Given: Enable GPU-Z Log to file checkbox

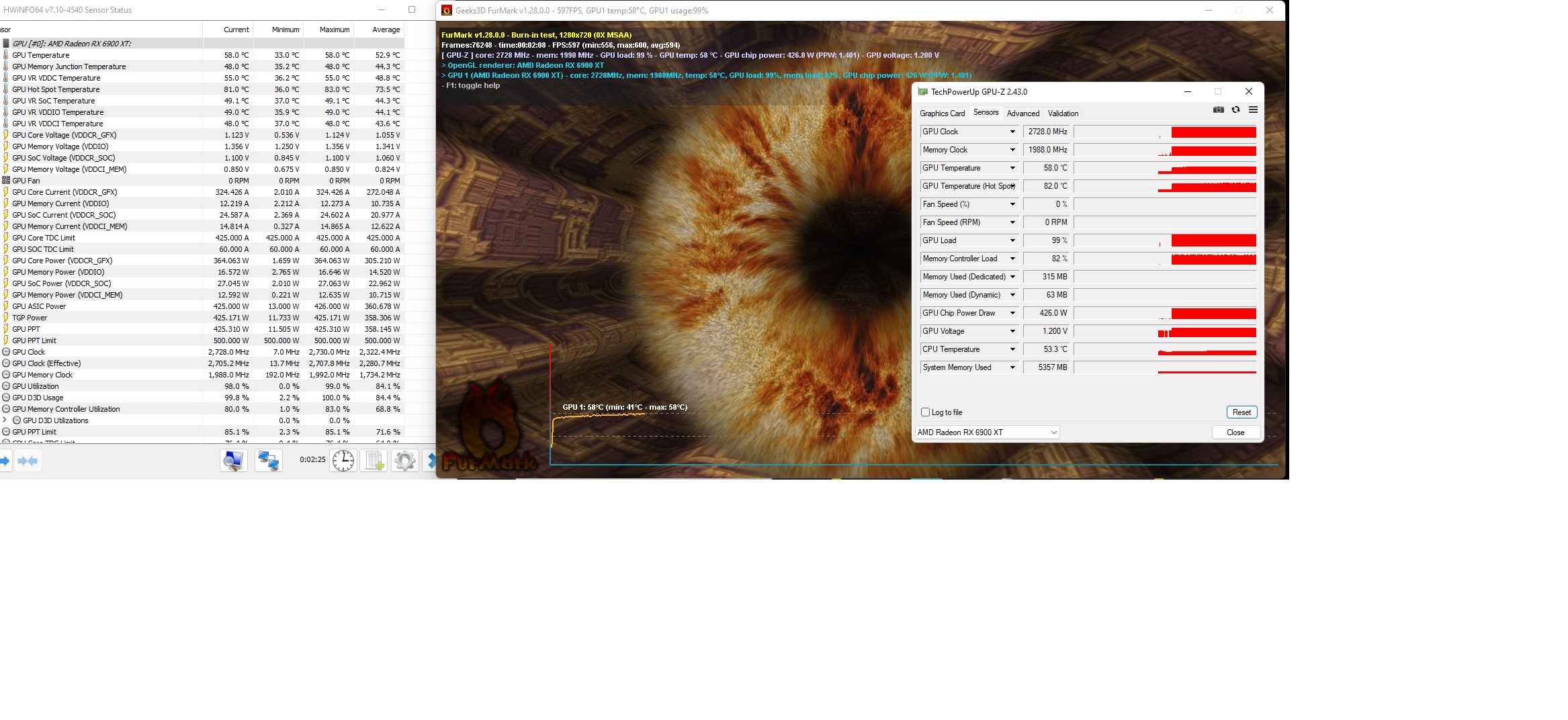Looking at the screenshot, I should pos(926,412).
